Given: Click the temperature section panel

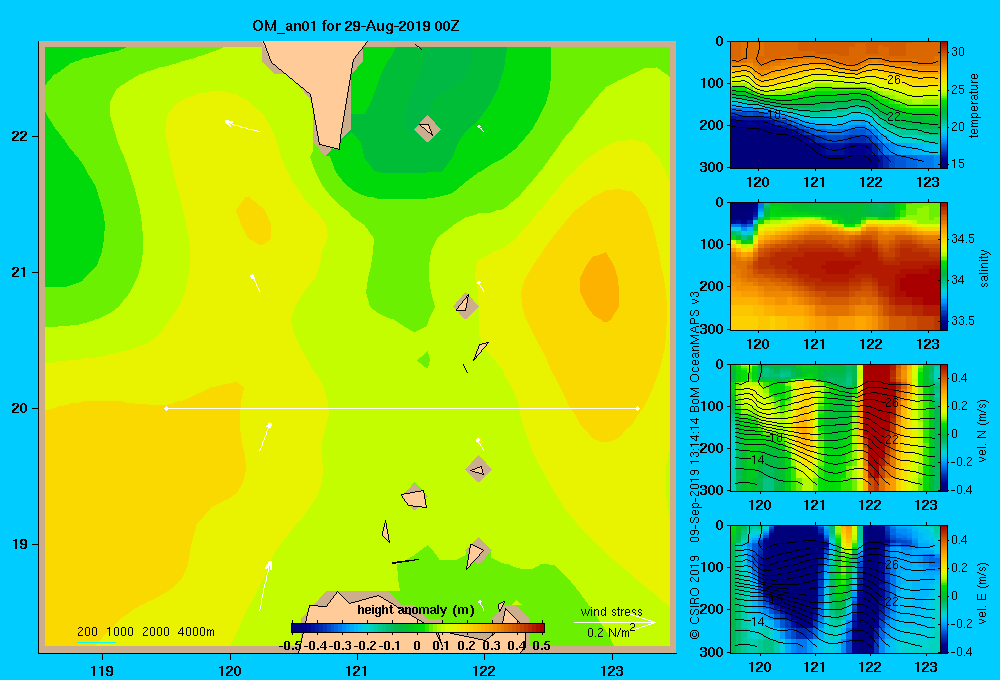Looking at the screenshot, I should (x=834, y=105).
